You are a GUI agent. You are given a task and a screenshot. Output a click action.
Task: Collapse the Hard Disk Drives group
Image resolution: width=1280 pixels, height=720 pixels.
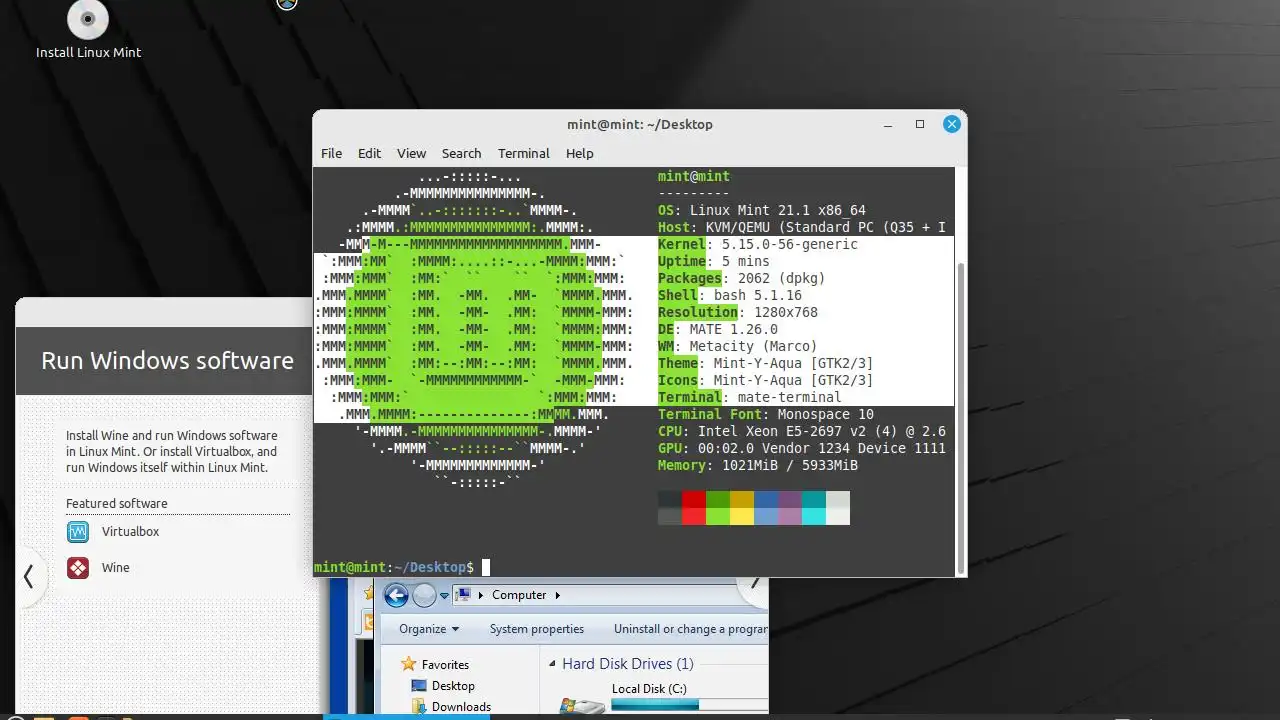click(x=552, y=664)
